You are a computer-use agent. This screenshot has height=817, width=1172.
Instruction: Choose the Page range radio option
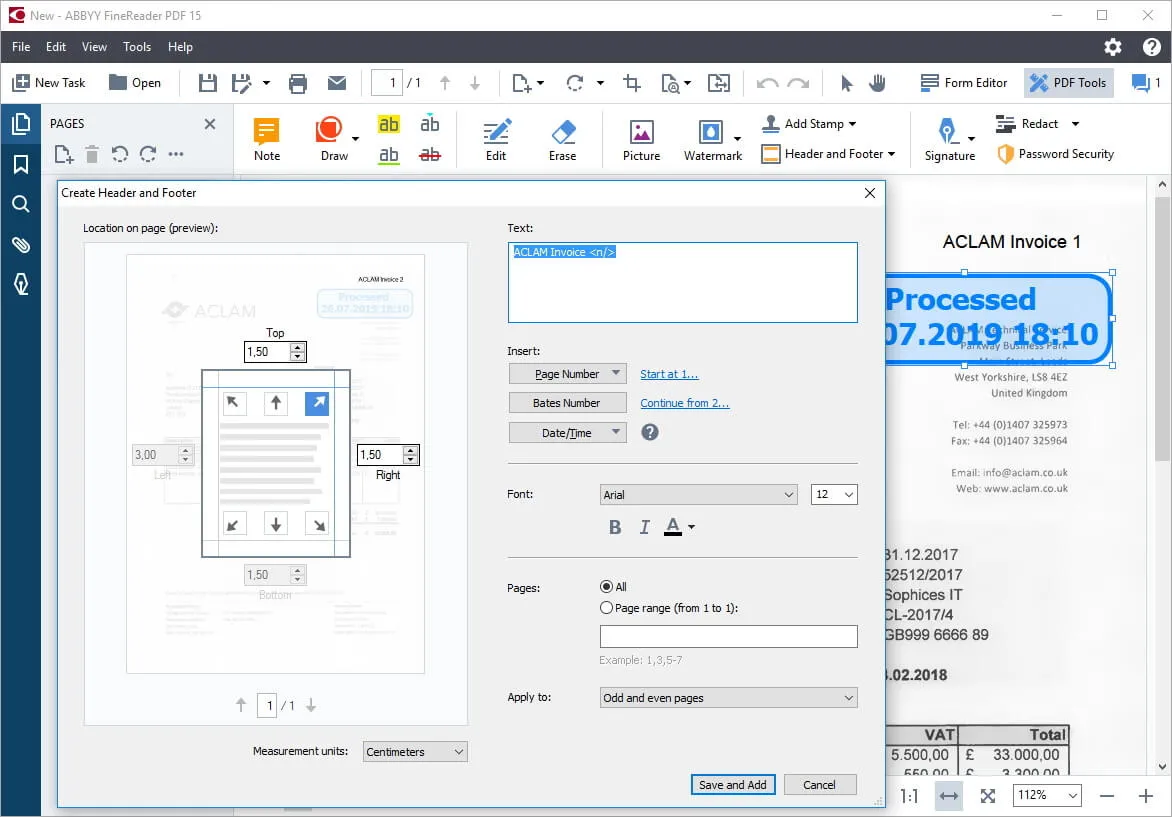click(606, 608)
